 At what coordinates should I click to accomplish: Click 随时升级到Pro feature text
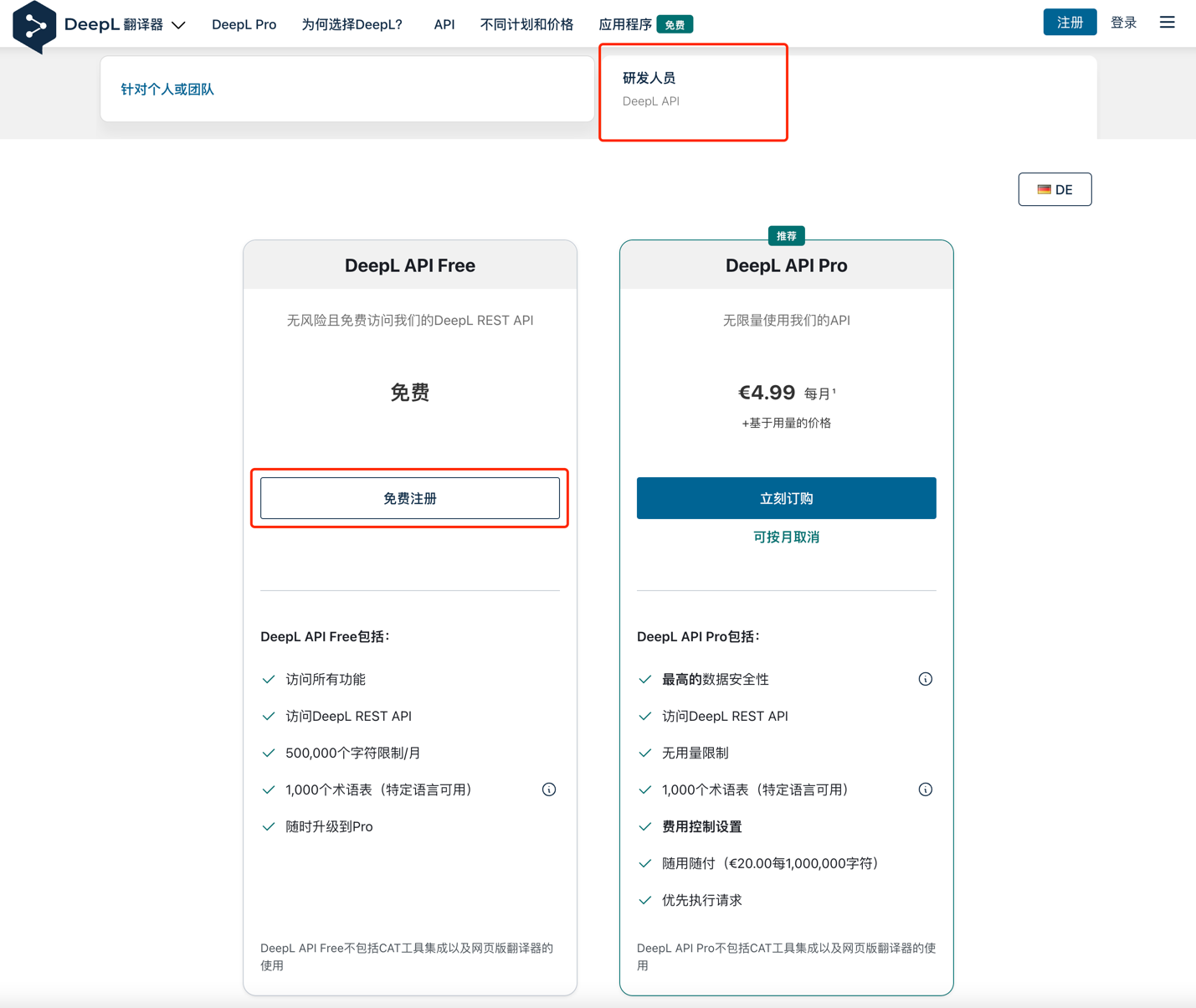coord(329,826)
